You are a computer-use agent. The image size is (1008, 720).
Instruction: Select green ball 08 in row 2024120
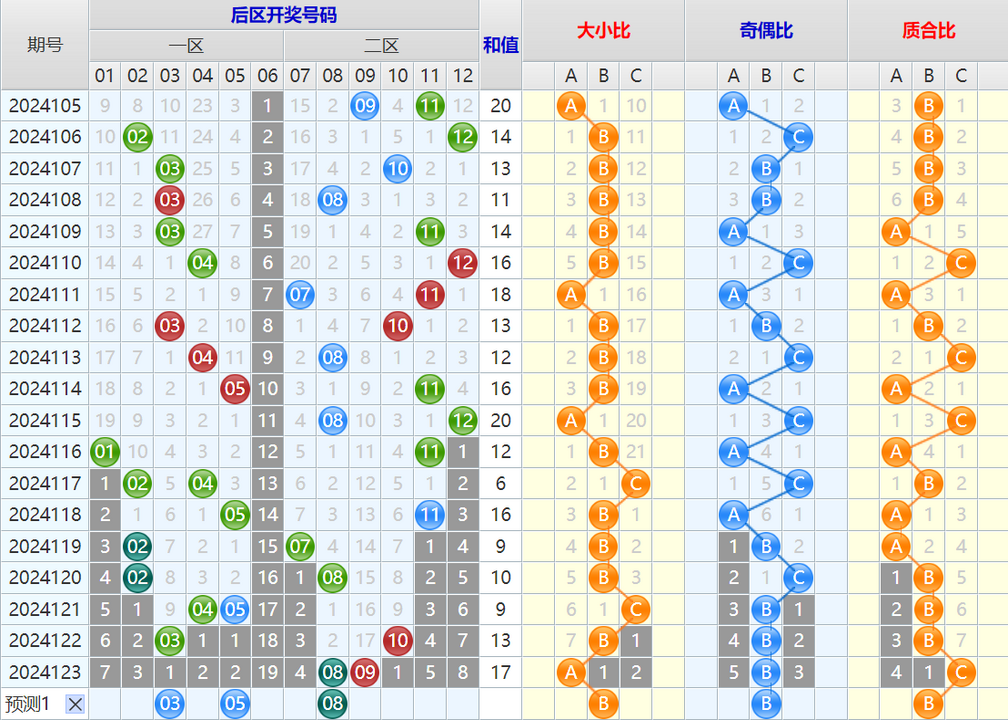coord(332,578)
